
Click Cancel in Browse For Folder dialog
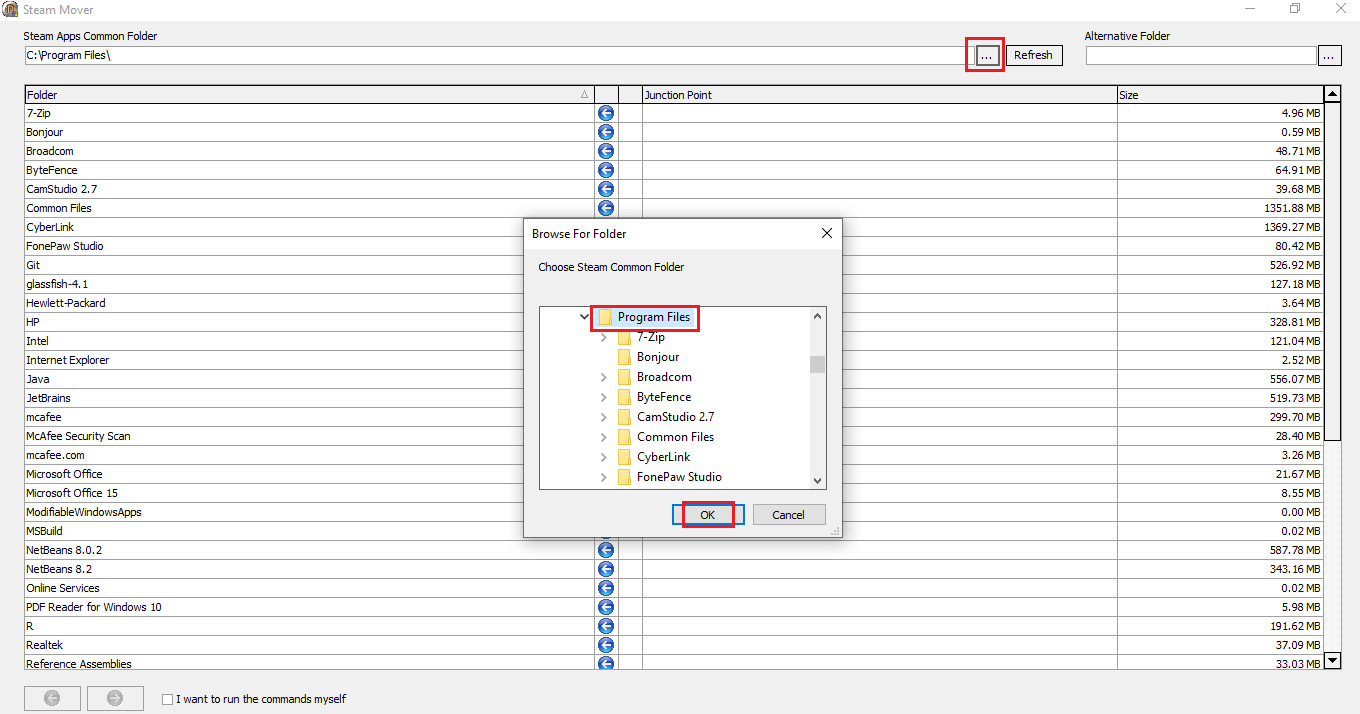tap(788, 515)
